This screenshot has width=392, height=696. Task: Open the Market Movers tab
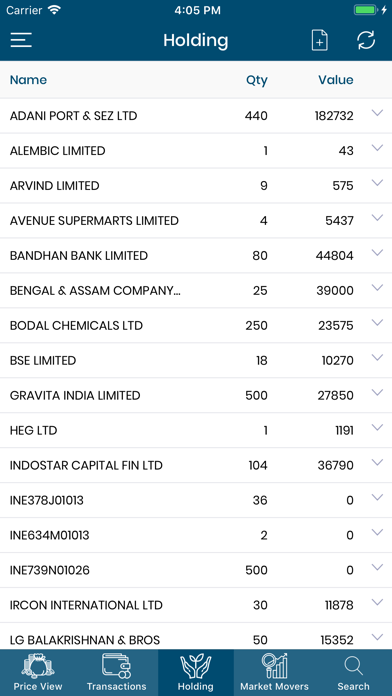click(274, 672)
